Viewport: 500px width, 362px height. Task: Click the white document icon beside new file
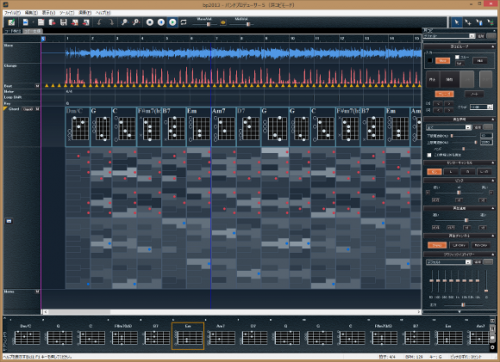click(x=41, y=22)
